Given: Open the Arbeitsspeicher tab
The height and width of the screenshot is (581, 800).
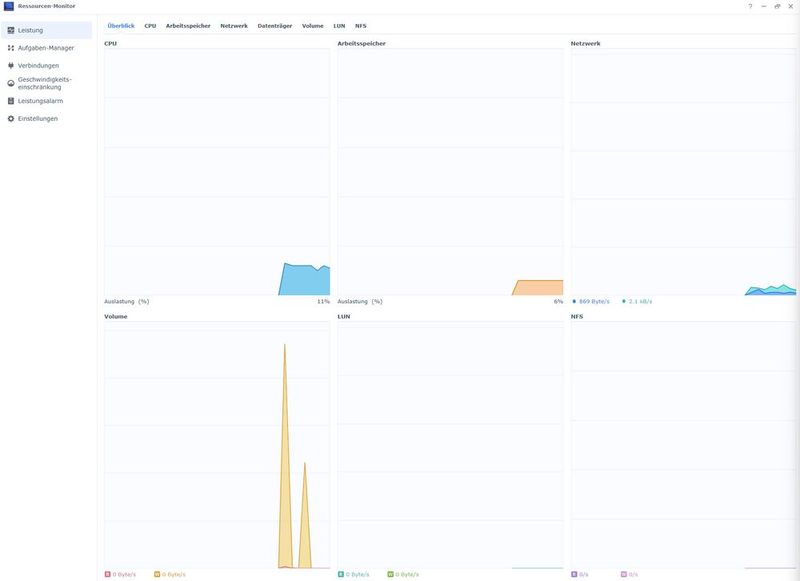Looking at the screenshot, I should [x=186, y=24].
